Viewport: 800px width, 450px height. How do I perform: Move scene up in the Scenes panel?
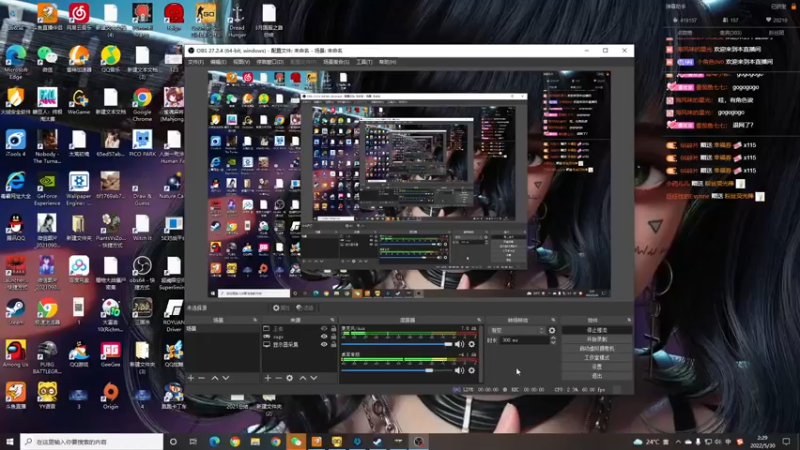(215, 378)
